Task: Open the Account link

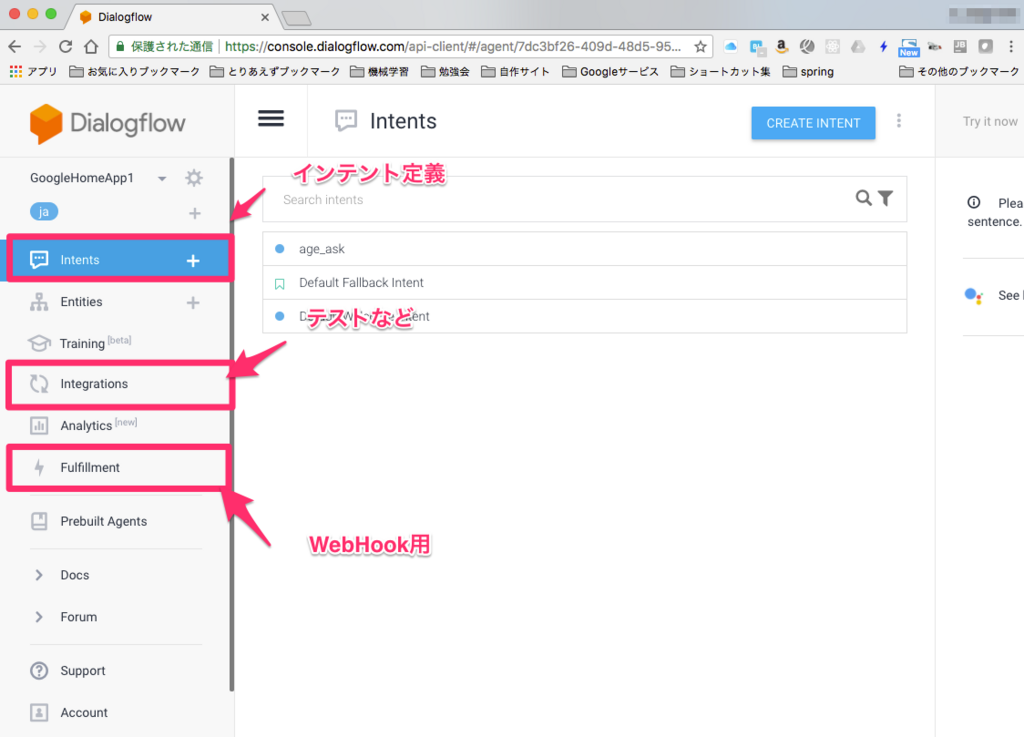Action: pyautogui.click(x=84, y=712)
